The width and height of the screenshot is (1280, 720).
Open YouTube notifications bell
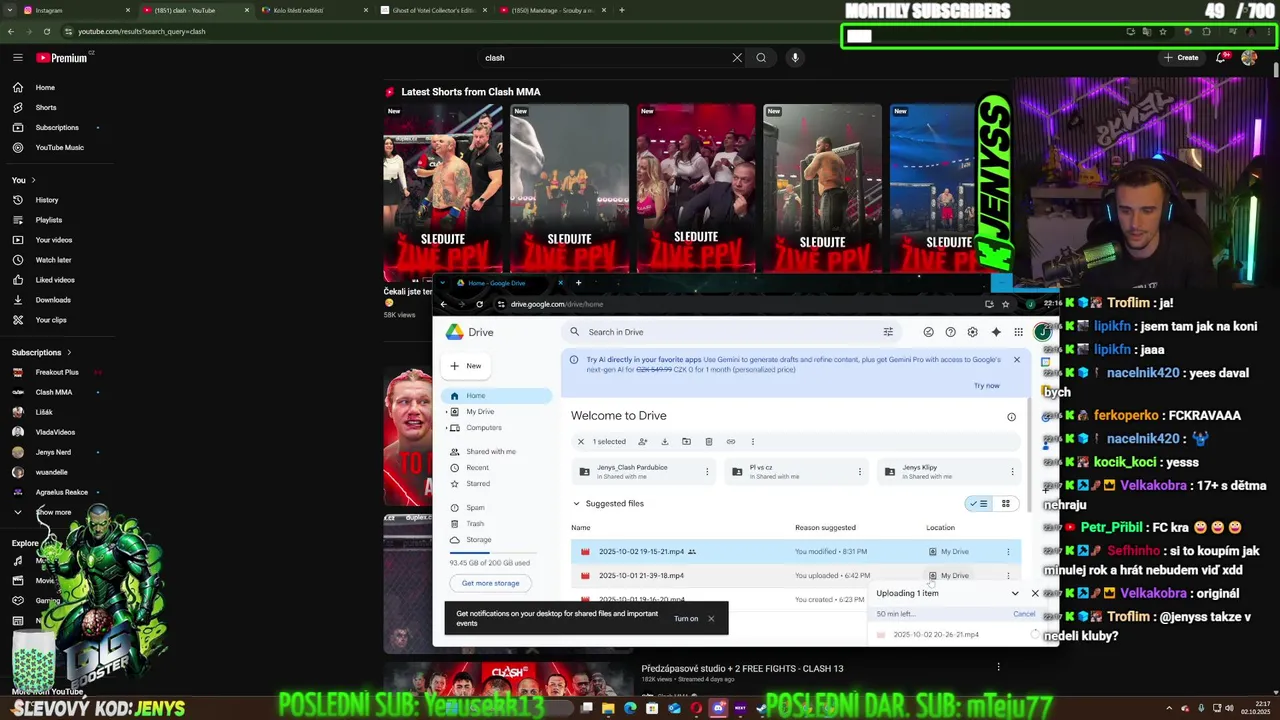1220,58
